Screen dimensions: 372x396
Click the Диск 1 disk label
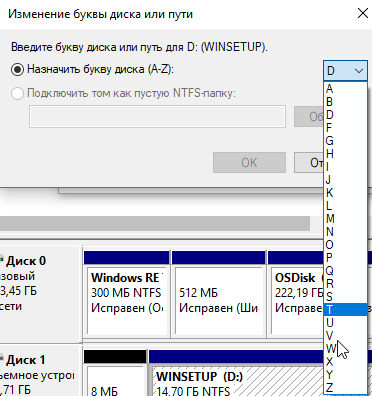point(26,360)
